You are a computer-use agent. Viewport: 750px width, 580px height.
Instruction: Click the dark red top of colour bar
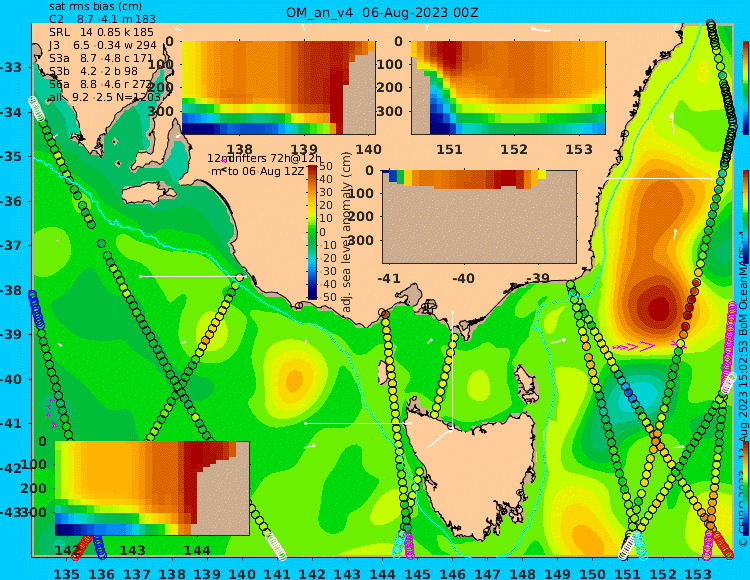tap(312, 168)
